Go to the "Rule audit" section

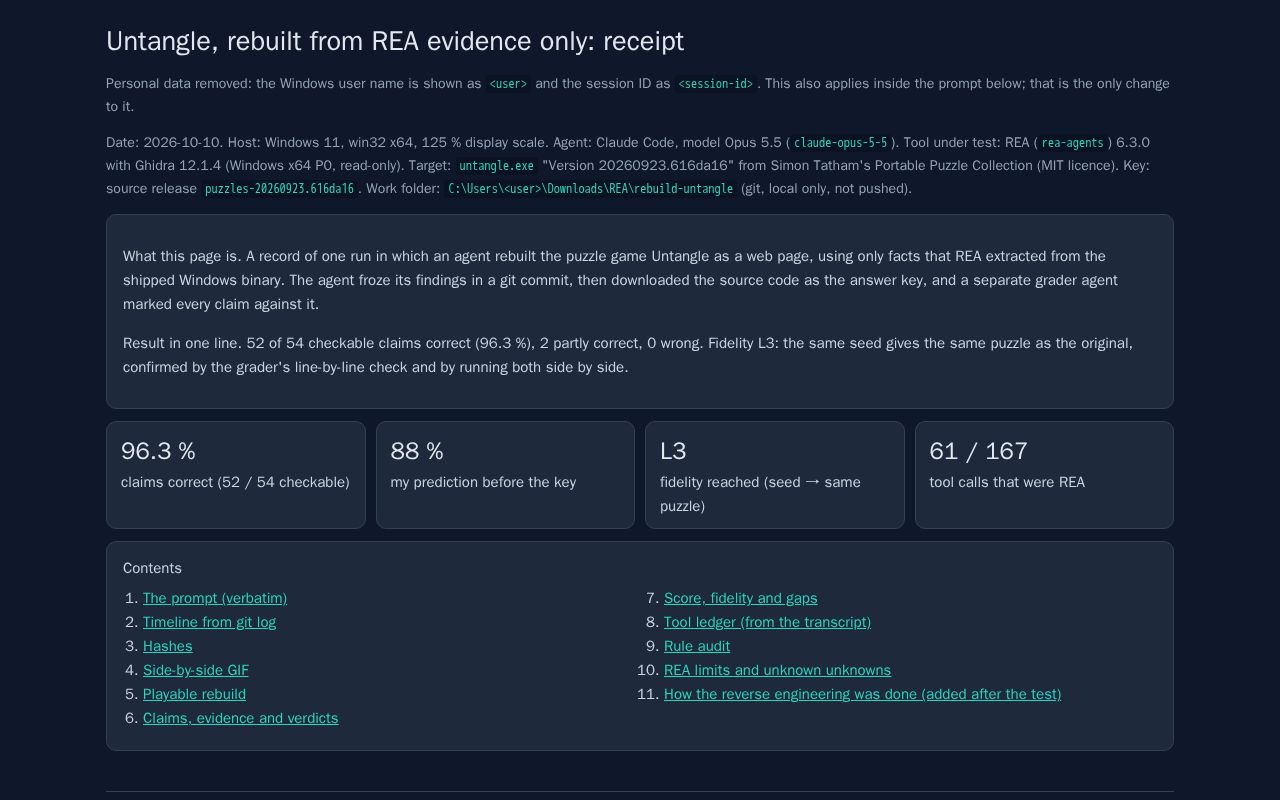click(697, 646)
